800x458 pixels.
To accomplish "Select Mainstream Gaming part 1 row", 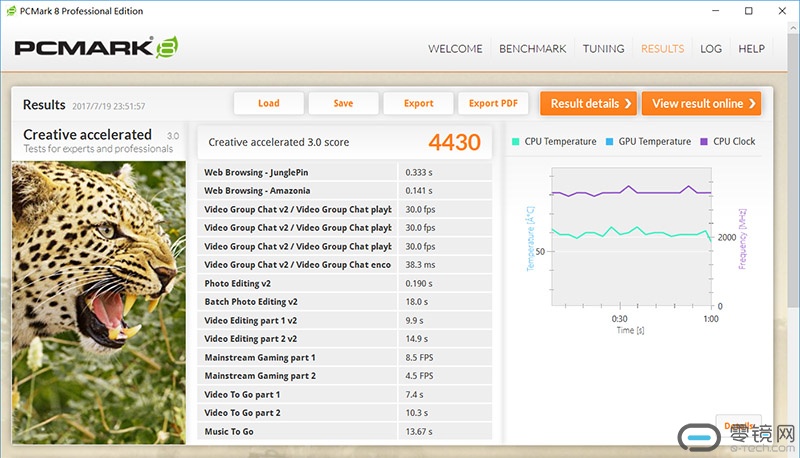I will point(344,358).
